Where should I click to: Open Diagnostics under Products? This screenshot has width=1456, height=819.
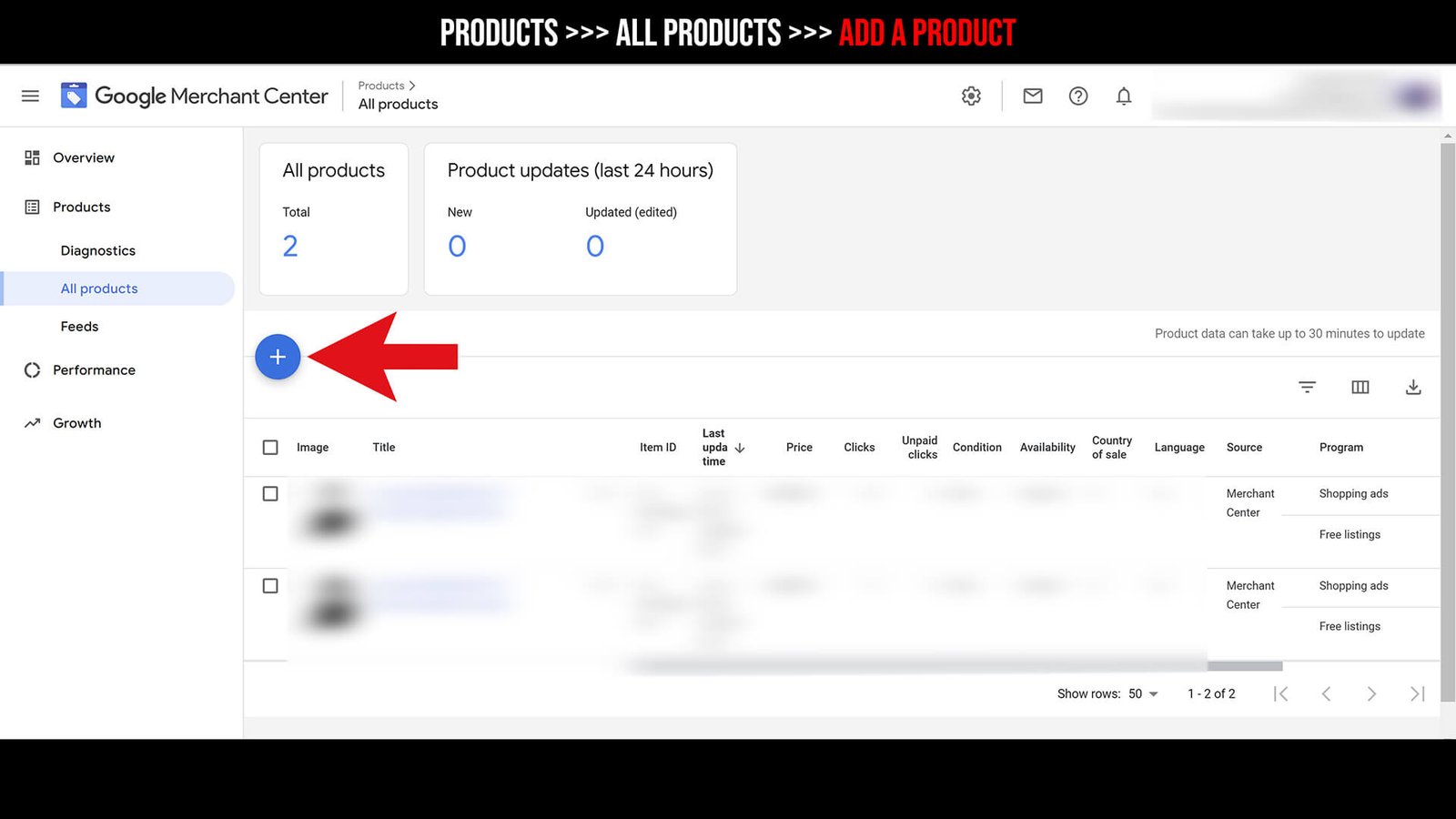click(x=98, y=250)
